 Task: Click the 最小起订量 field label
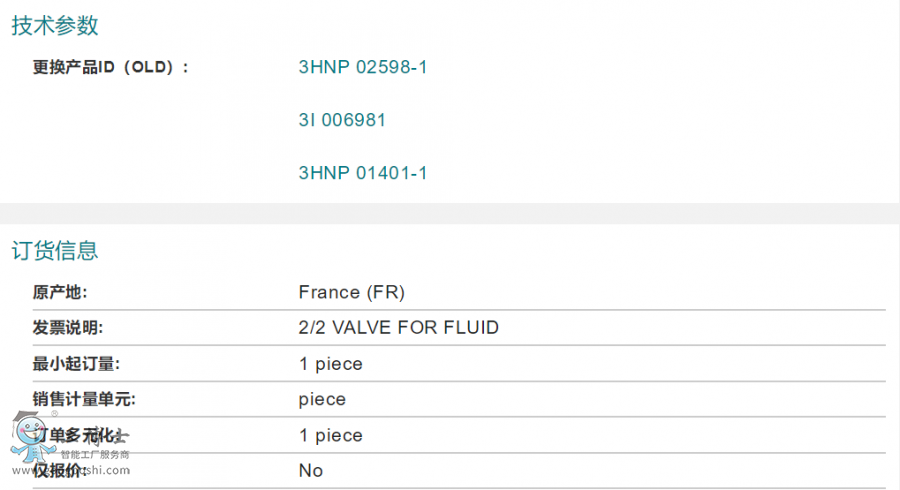tap(76, 364)
